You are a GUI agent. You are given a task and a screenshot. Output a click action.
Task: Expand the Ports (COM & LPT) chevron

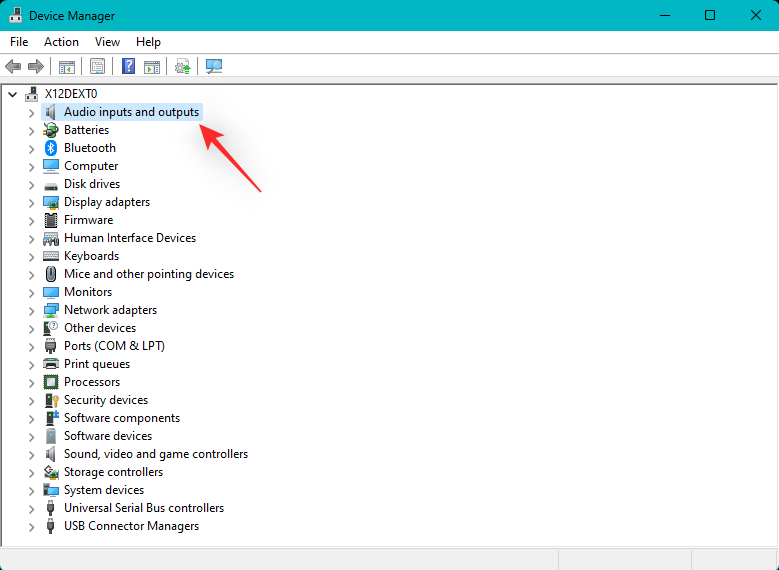(31, 346)
